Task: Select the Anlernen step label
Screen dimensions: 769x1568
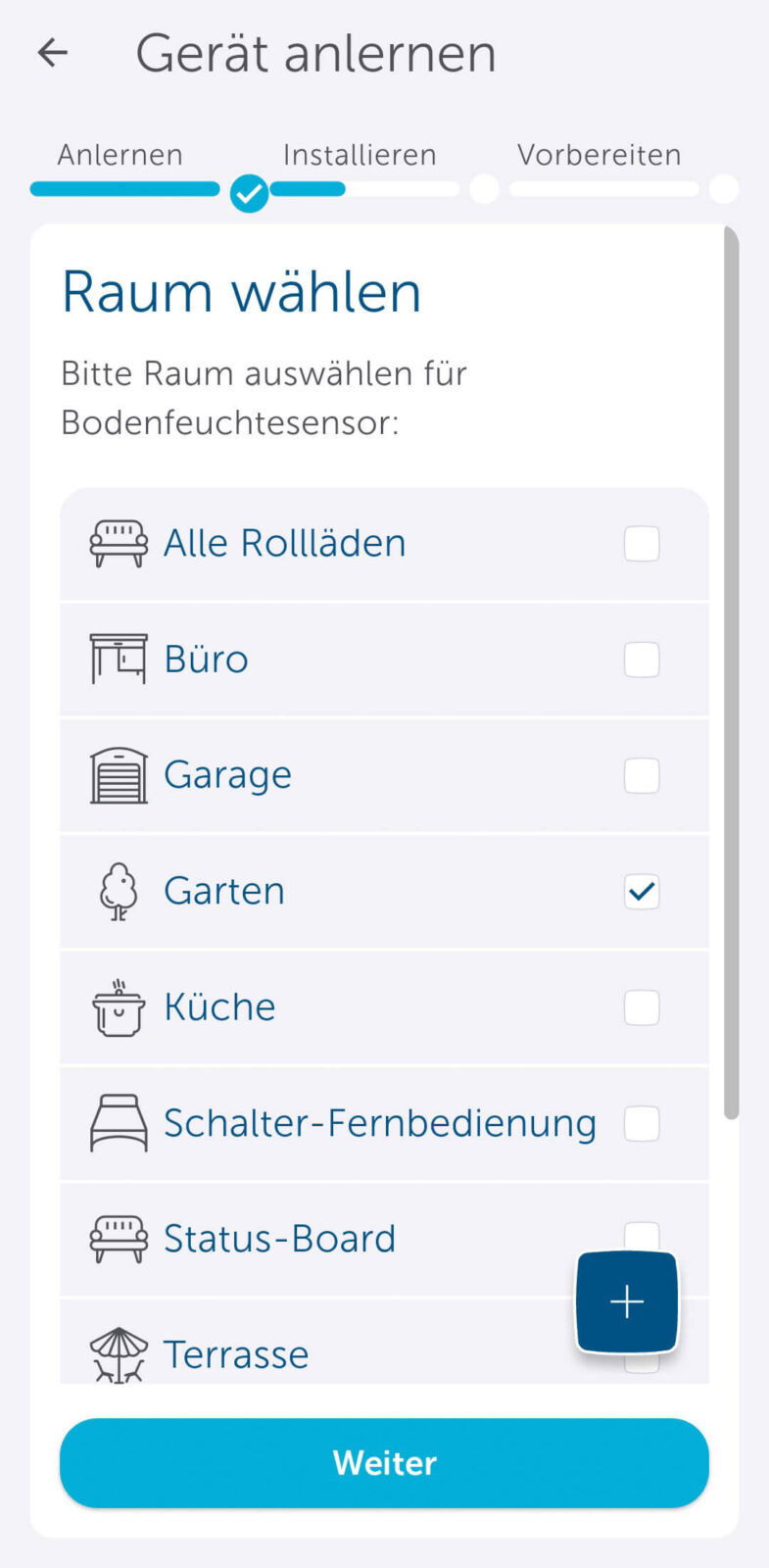Action: coord(120,154)
